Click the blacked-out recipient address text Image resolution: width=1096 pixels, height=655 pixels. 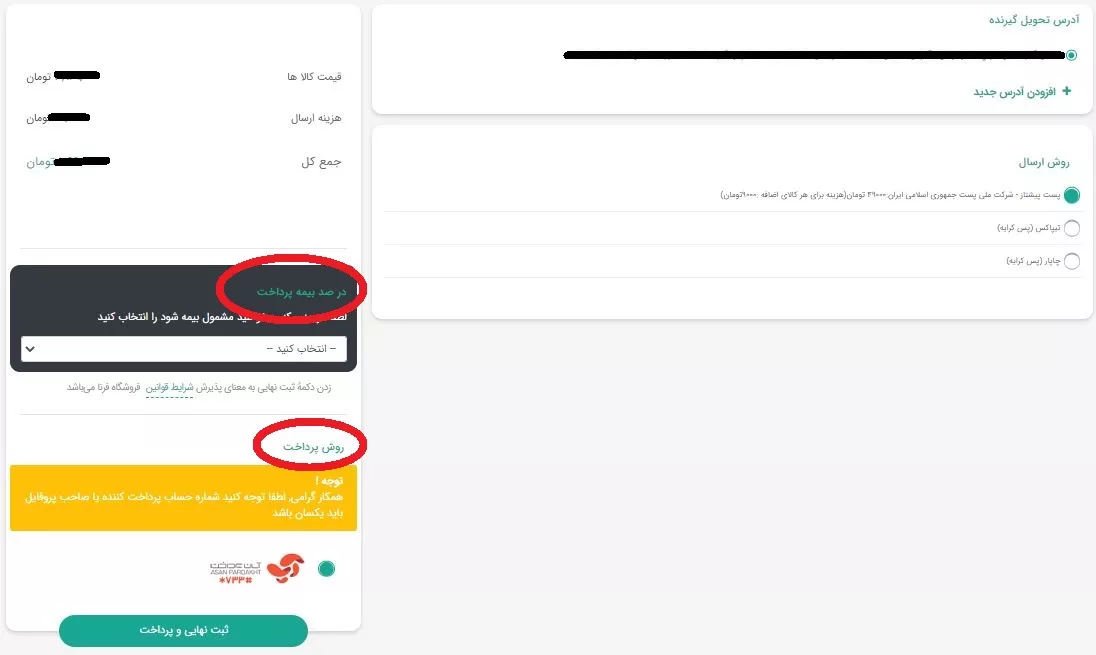click(x=814, y=55)
